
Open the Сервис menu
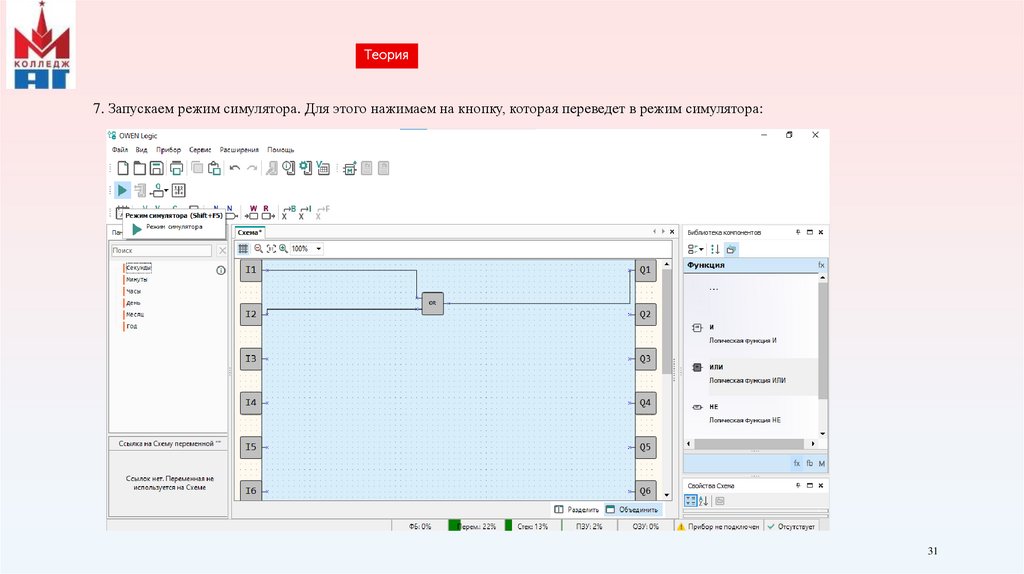pos(200,150)
